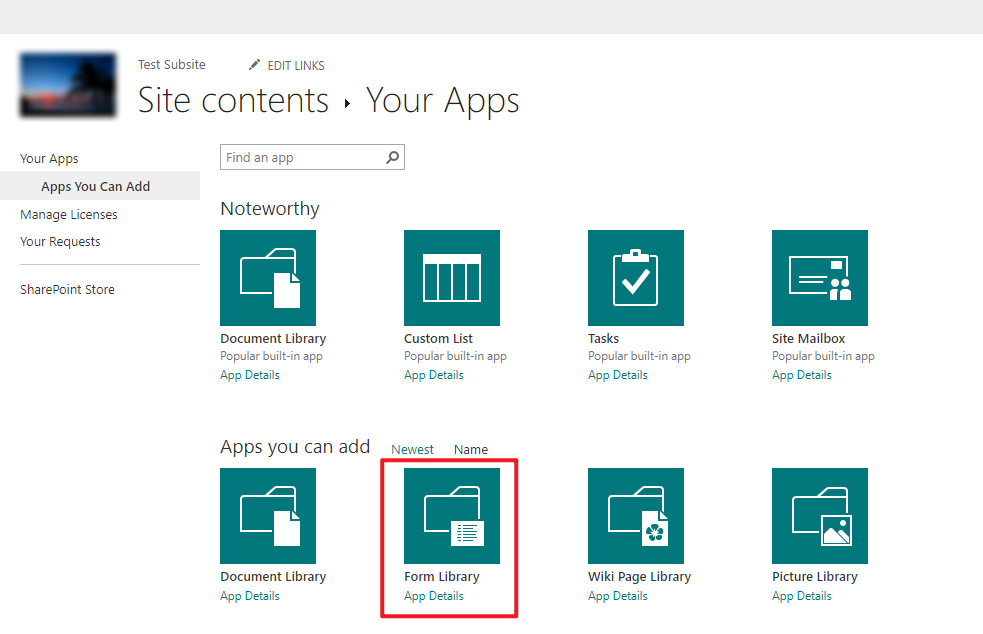983x634 pixels.
Task: Open App Details for Site Mailbox
Action: point(802,375)
